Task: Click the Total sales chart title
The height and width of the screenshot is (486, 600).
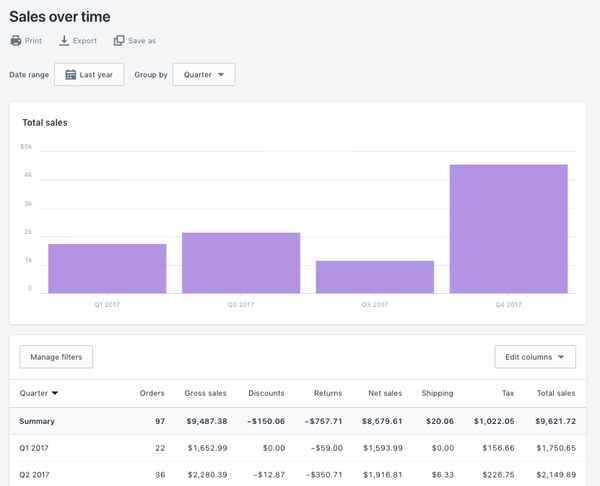Action: coord(45,122)
